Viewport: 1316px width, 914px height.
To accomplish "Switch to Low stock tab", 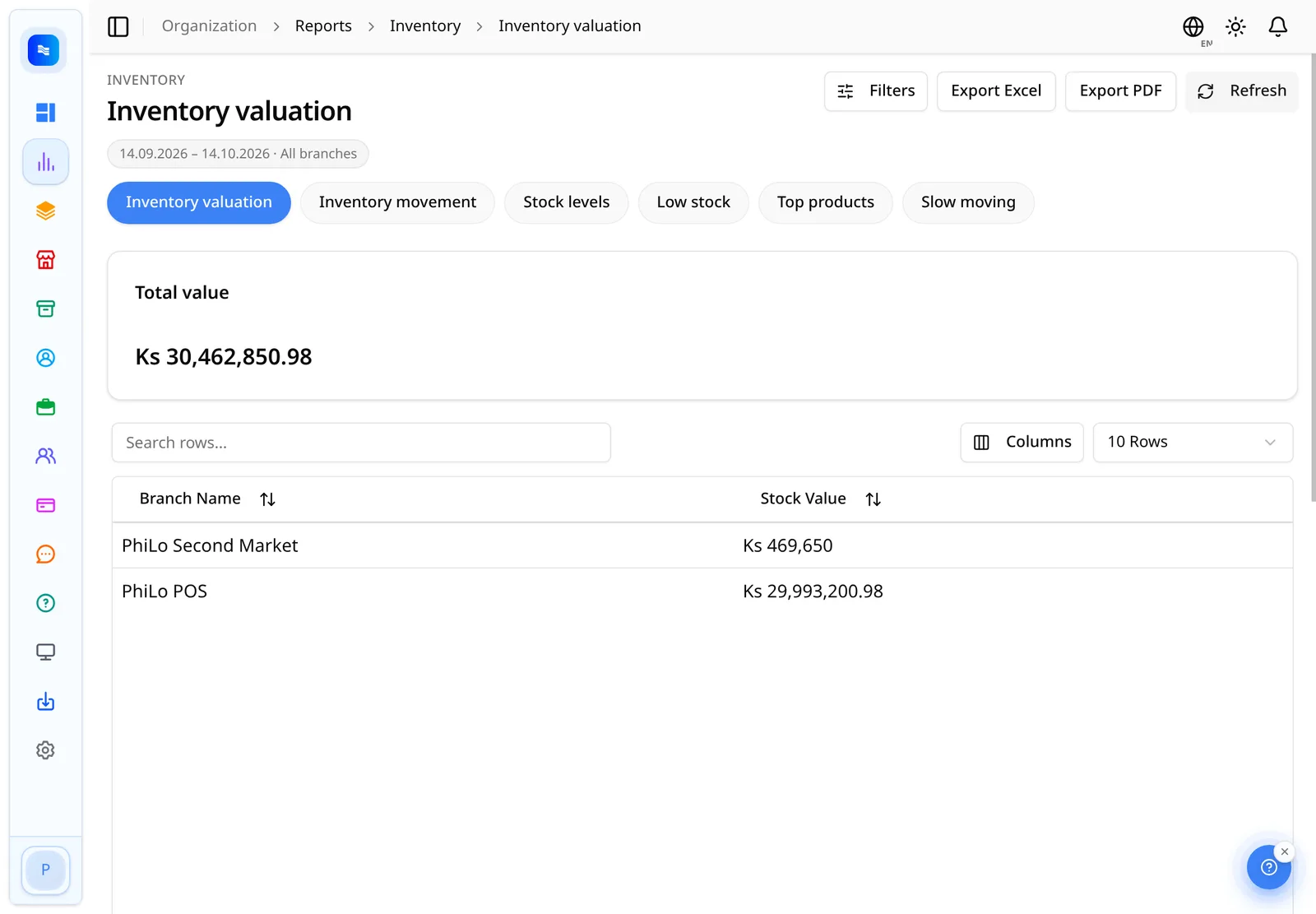I will pyautogui.click(x=693, y=202).
